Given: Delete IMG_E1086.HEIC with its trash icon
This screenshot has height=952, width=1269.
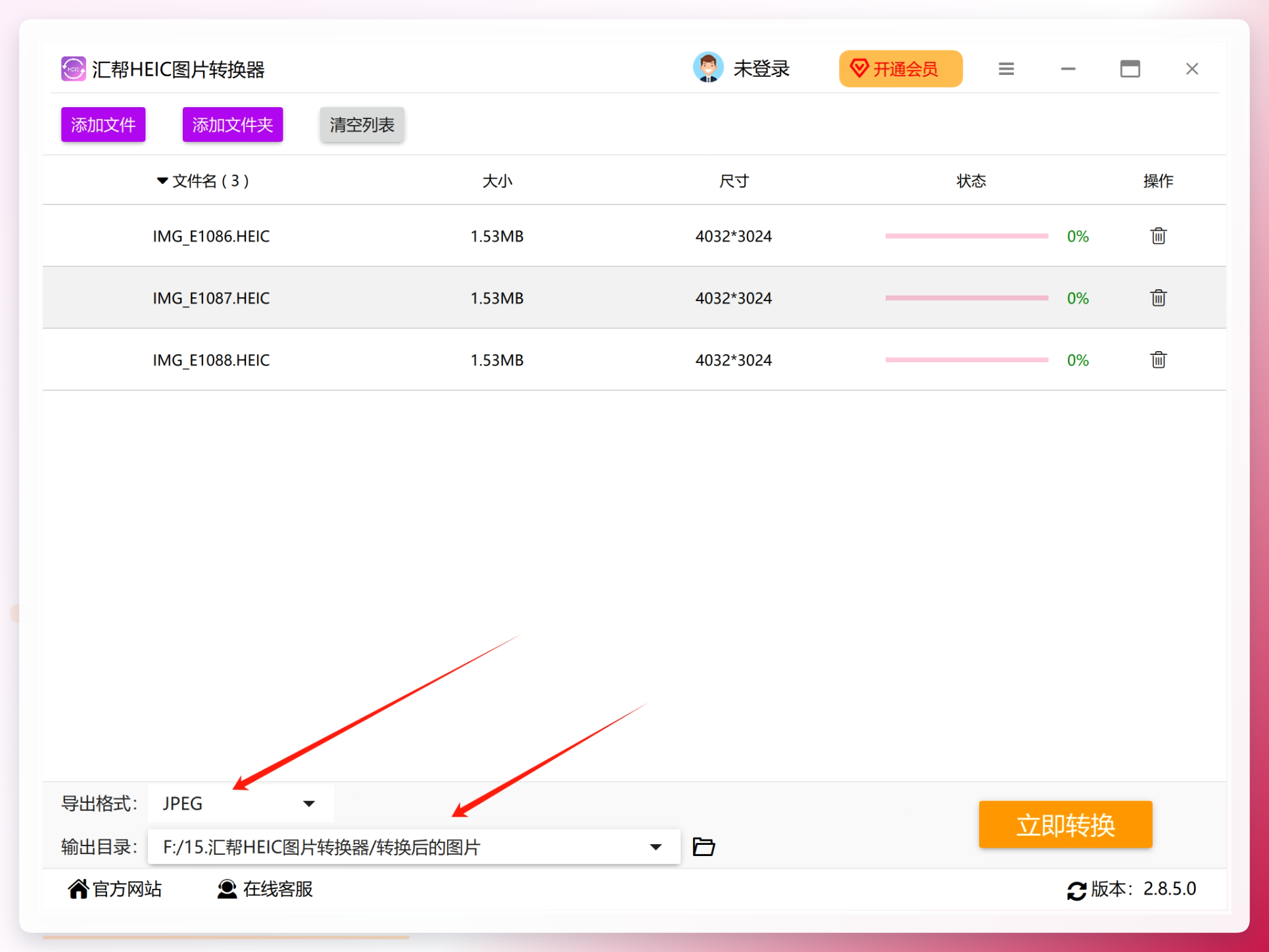Looking at the screenshot, I should tap(1158, 235).
